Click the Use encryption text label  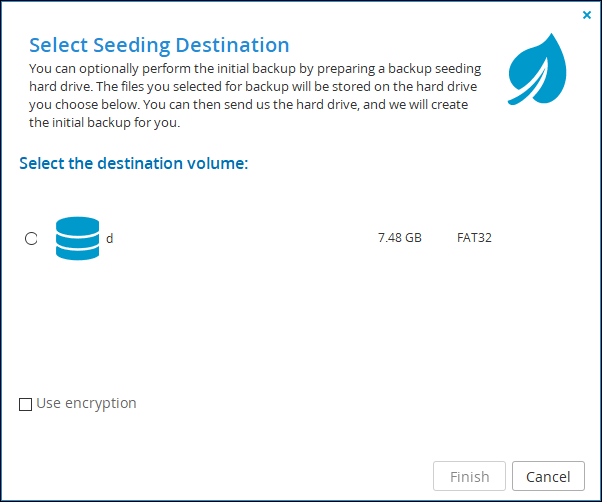[x=86, y=403]
